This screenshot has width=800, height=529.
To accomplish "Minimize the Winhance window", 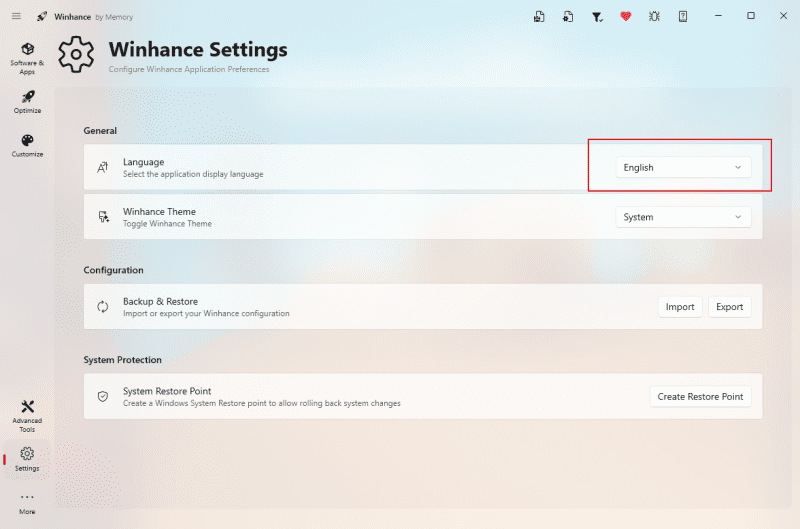I will point(718,16).
